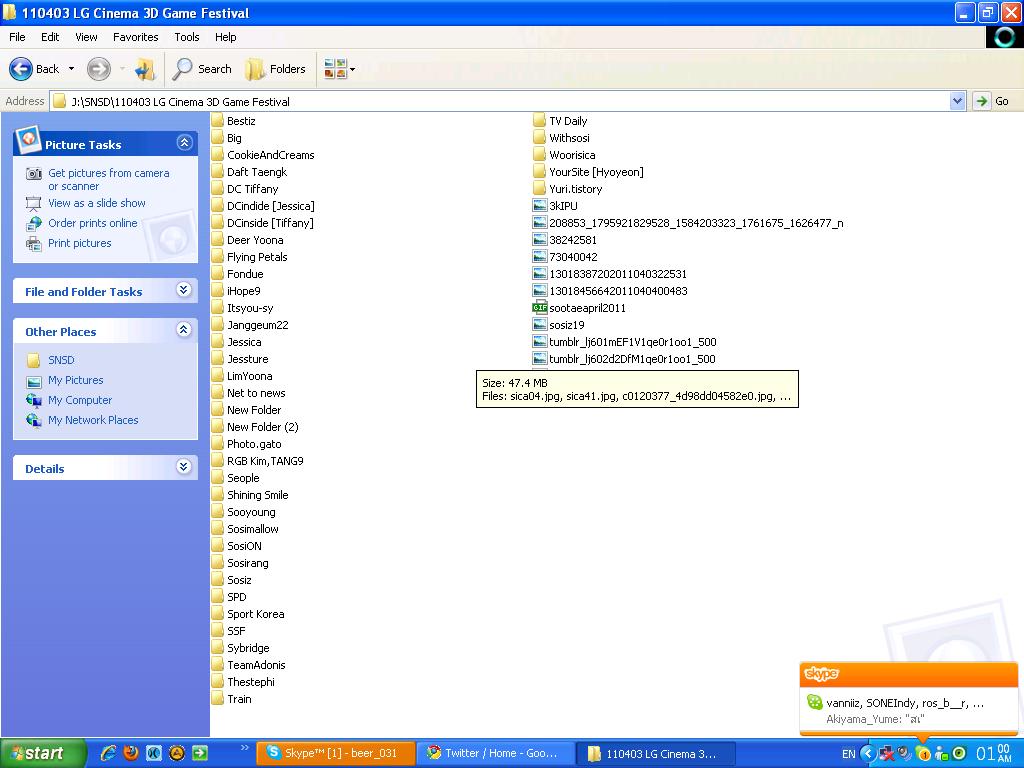Click the EN language indicator in tray
This screenshot has height=768, width=1024.
click(848, 754)
